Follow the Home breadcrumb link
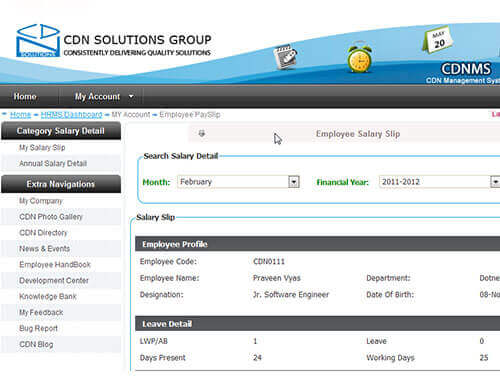 tap(20, 115)
